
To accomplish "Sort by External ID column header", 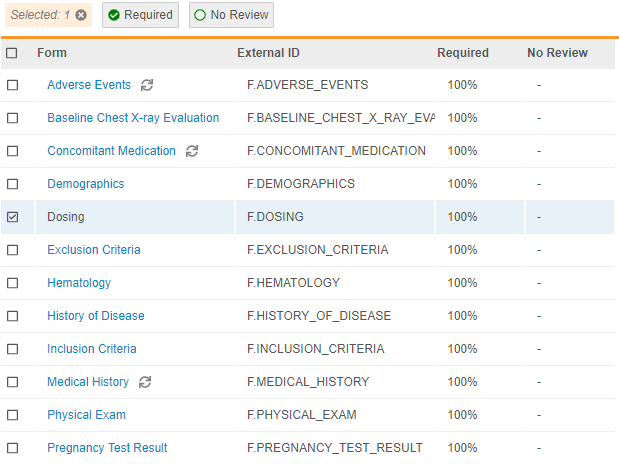I will click(x=268, y=53).
